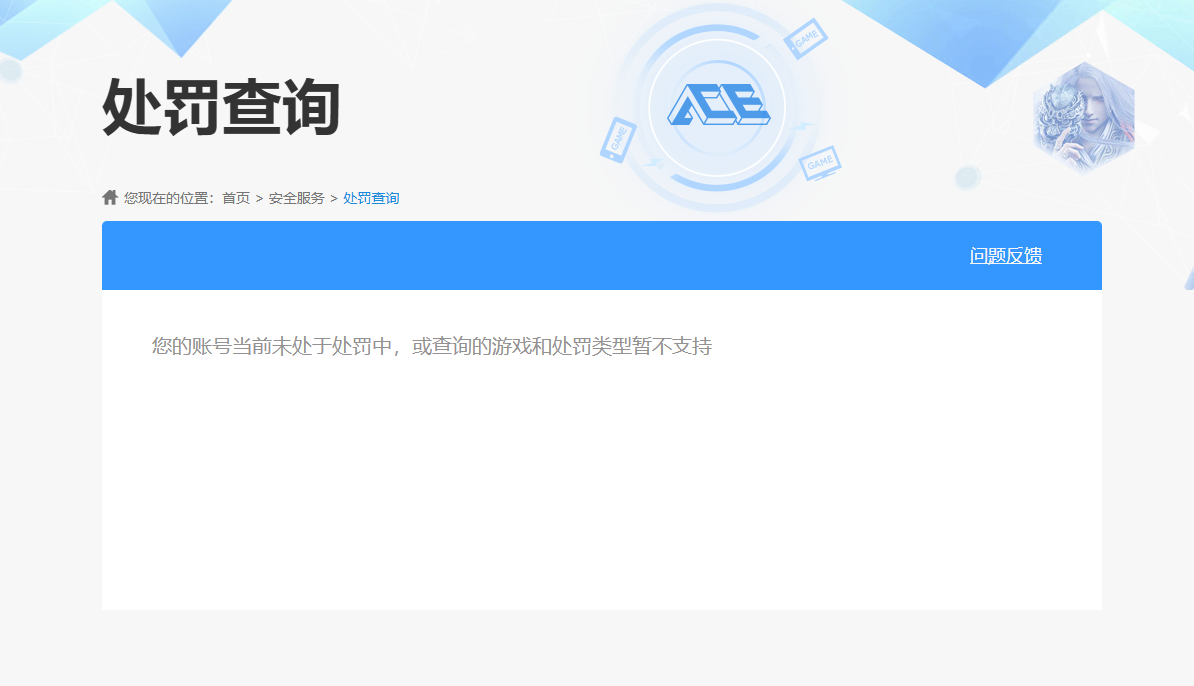Click the lightning bolt right of ACE logo
Viewport: 1194px width, 686px height.
(803, 127)
